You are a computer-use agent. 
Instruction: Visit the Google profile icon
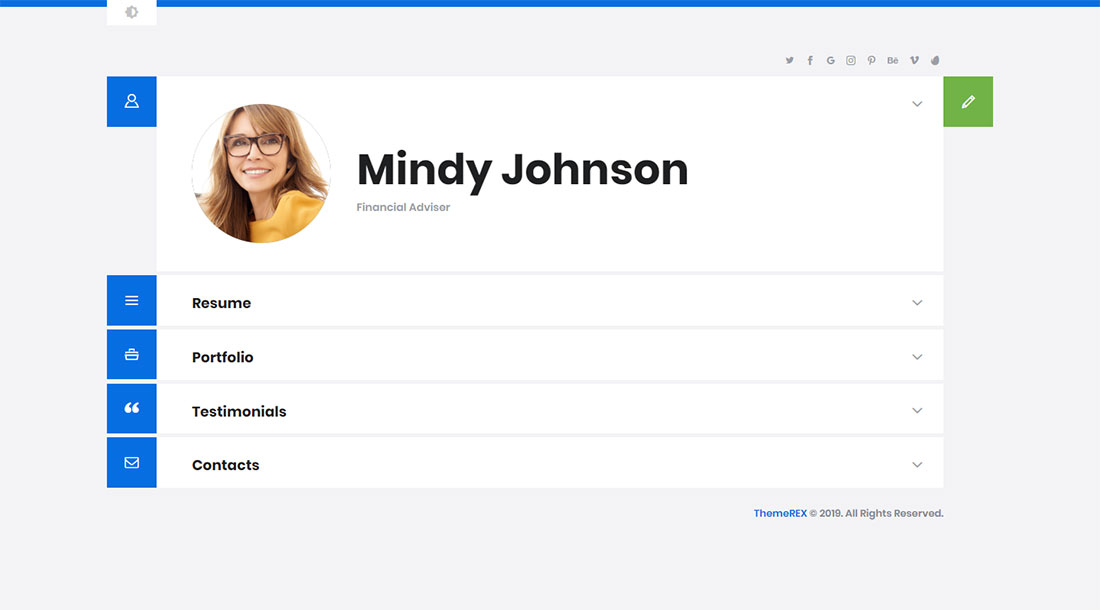click(830, 61)
